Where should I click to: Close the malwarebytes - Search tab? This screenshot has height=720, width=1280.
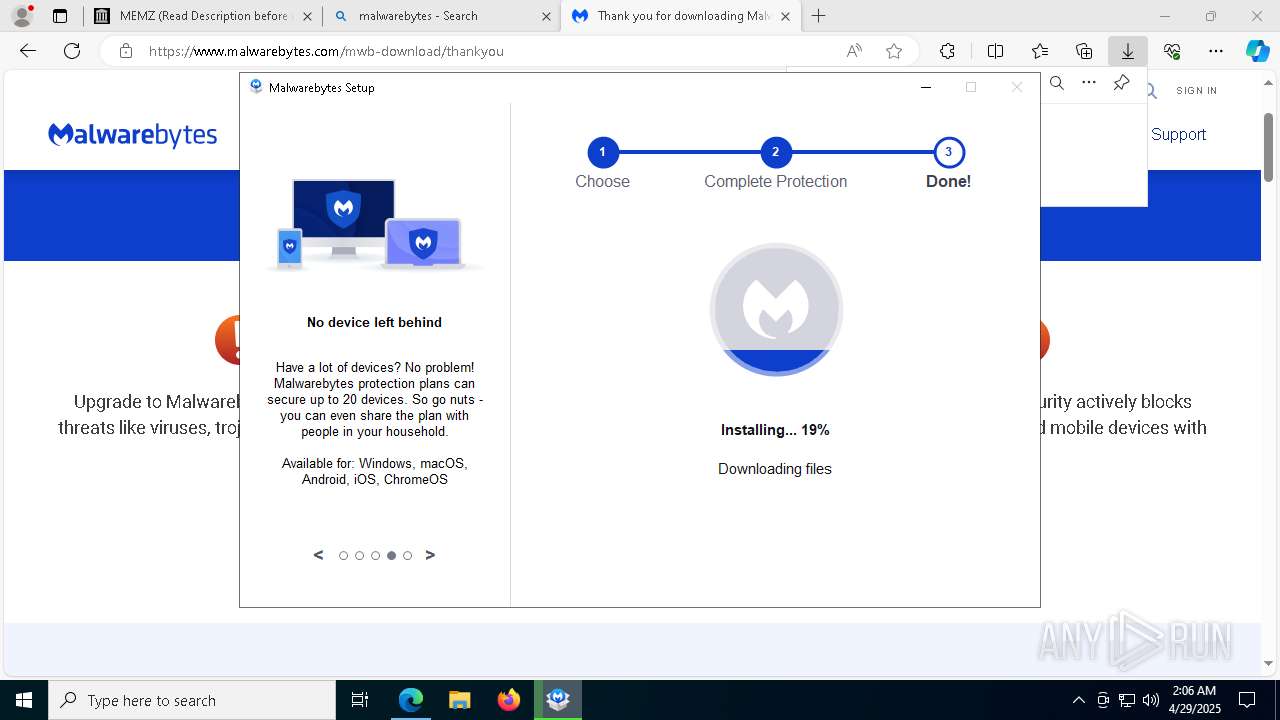pos(546,16)
